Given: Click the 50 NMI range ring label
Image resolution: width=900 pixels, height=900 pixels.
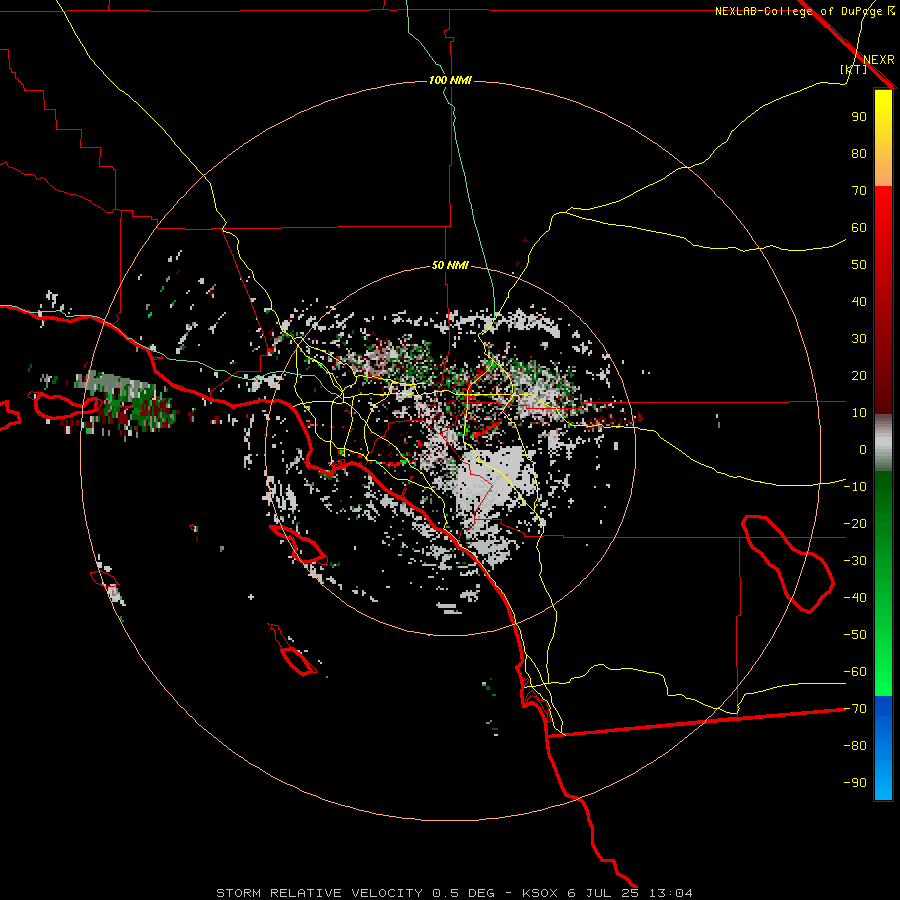Looking at the screenshot, I should tap(450, 265).
